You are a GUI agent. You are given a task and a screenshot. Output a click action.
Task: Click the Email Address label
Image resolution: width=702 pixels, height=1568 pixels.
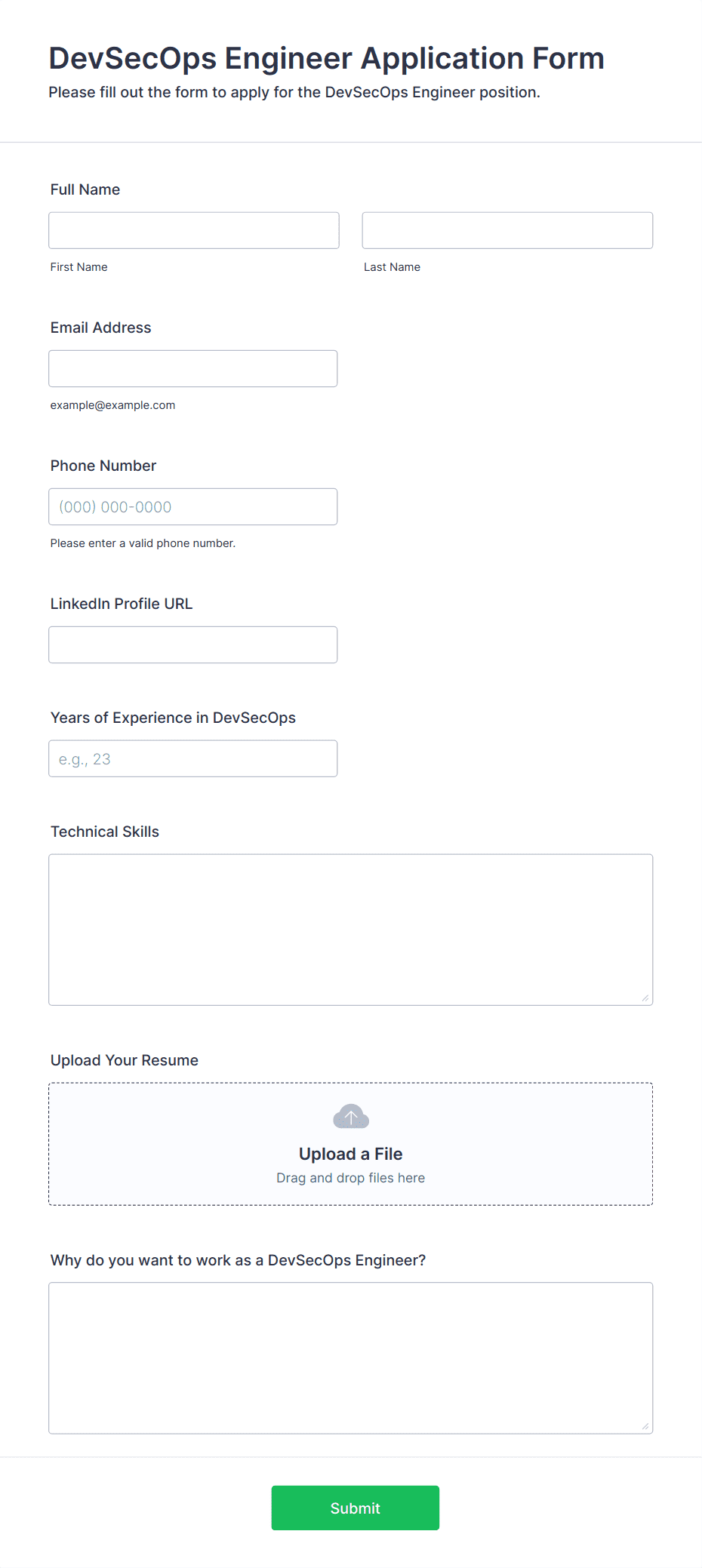(101, 327)
